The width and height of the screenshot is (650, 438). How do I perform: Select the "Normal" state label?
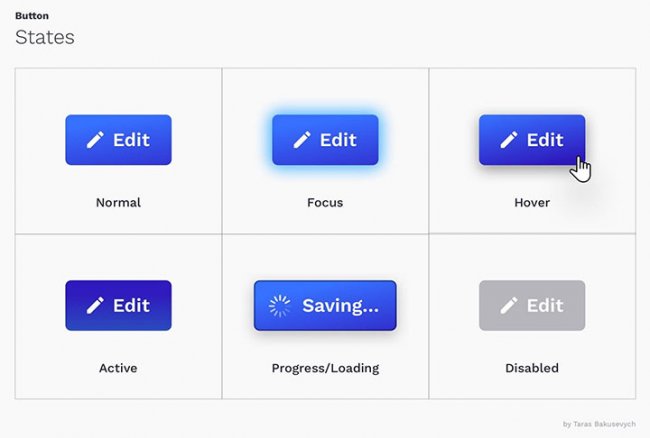(118, 203)
